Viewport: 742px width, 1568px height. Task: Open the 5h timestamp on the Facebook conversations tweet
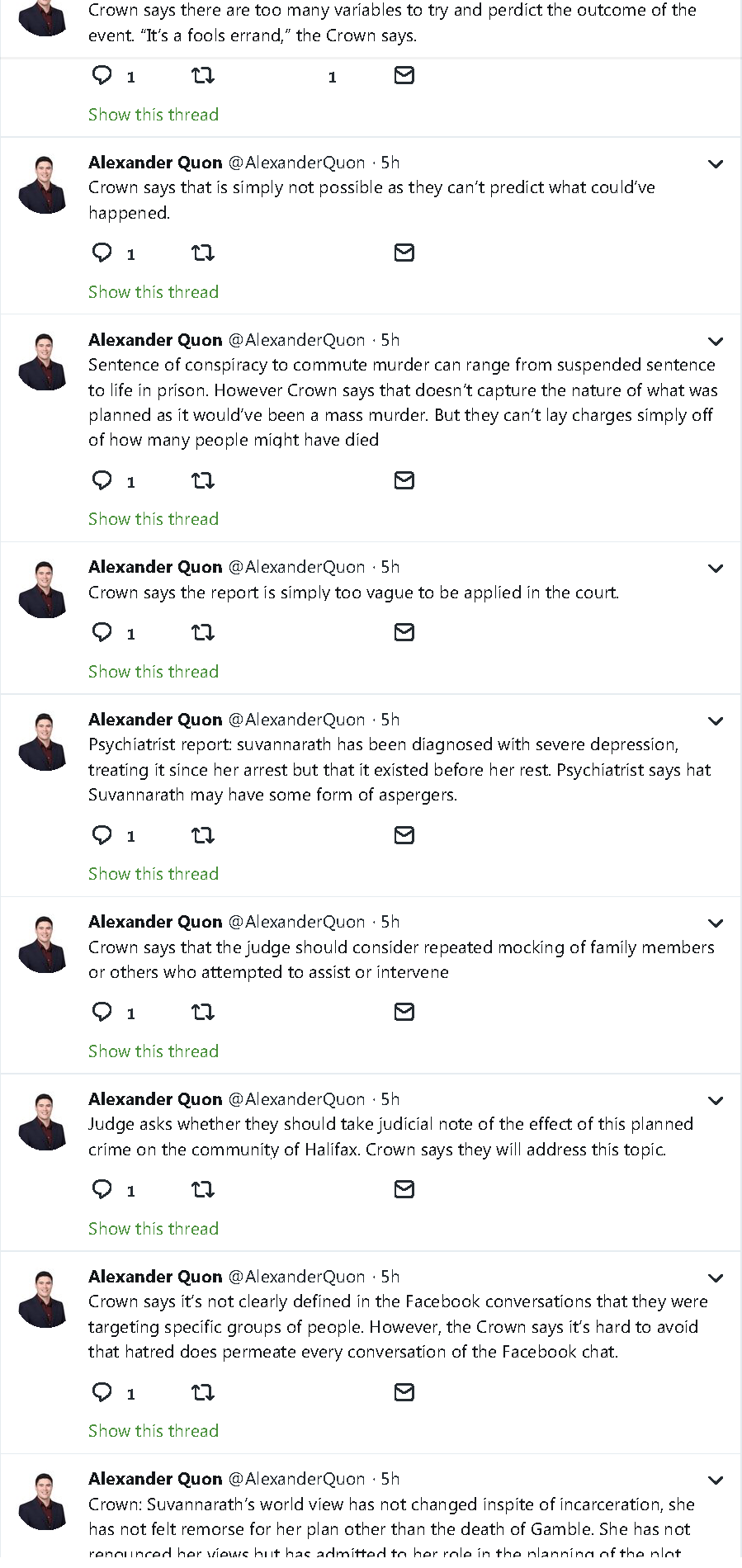click(x=390, y=1277)
